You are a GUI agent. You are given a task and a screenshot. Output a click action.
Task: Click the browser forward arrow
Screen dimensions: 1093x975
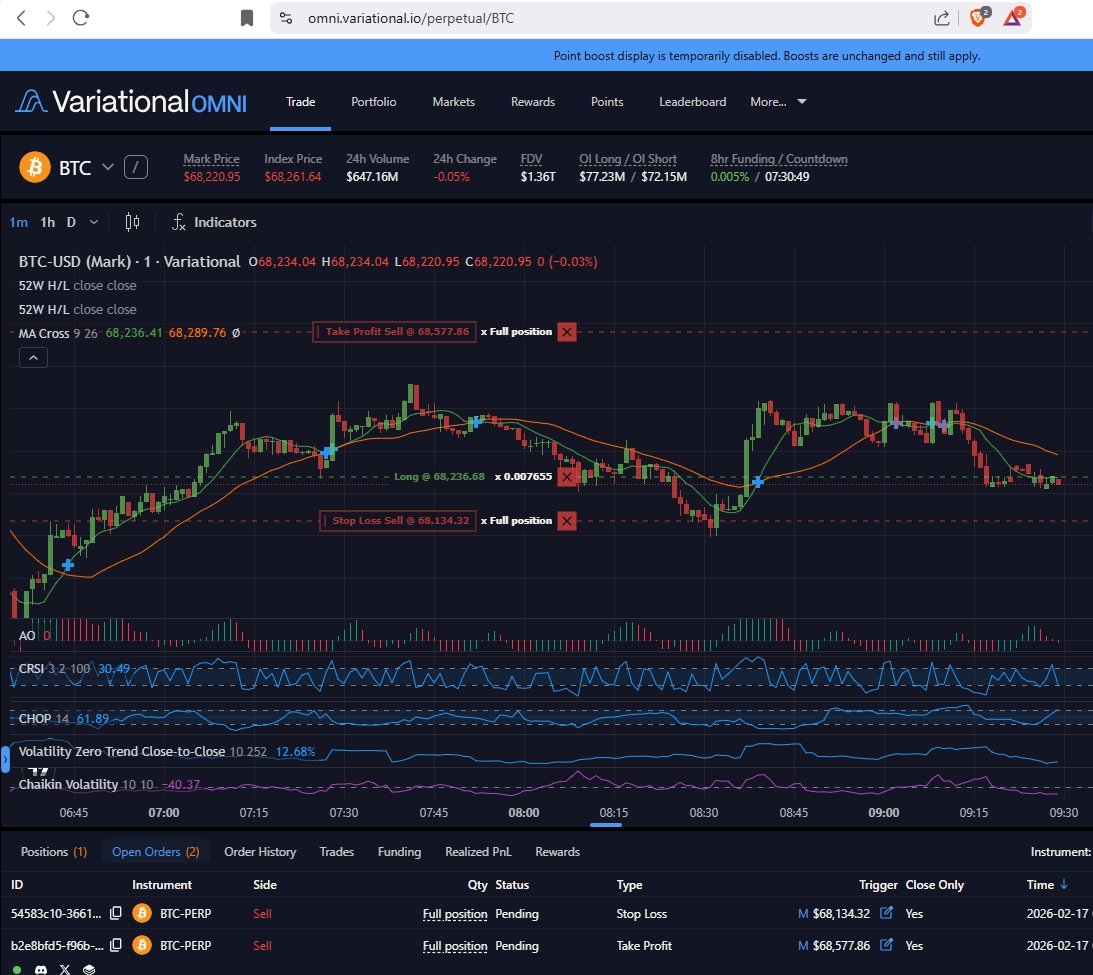click(50, 18)
